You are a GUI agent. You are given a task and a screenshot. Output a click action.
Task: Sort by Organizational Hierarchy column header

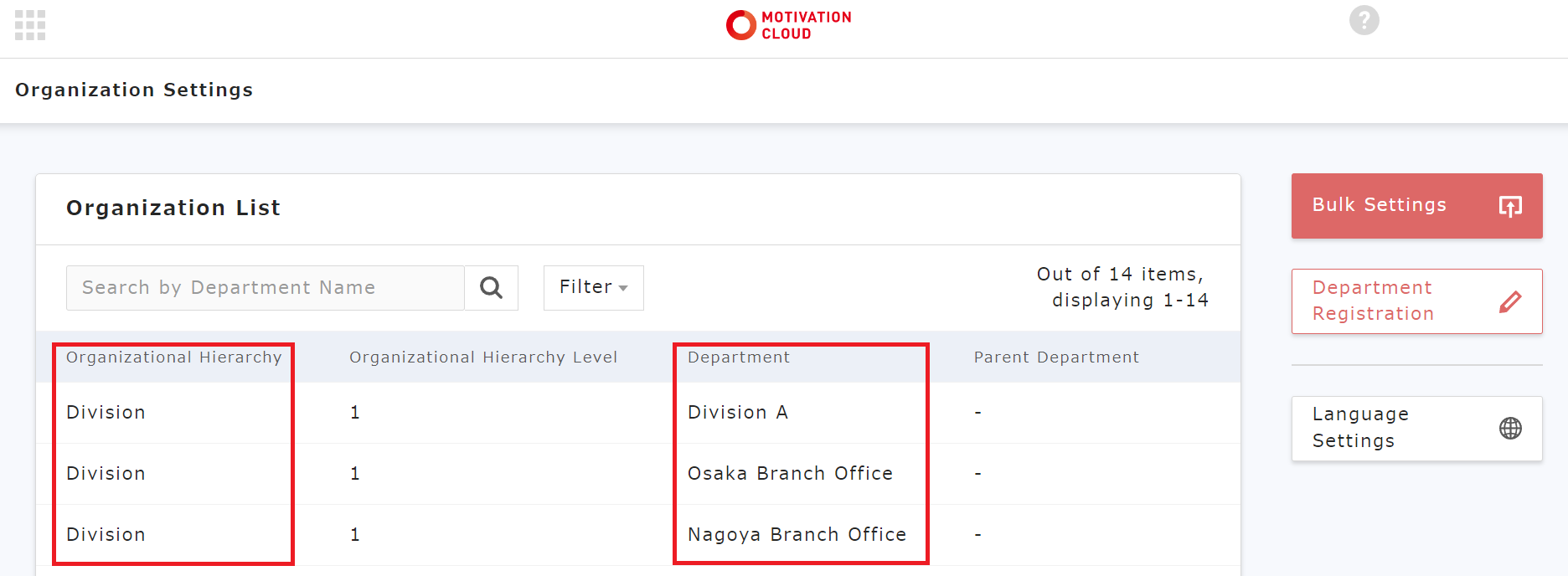pos(173,357)
